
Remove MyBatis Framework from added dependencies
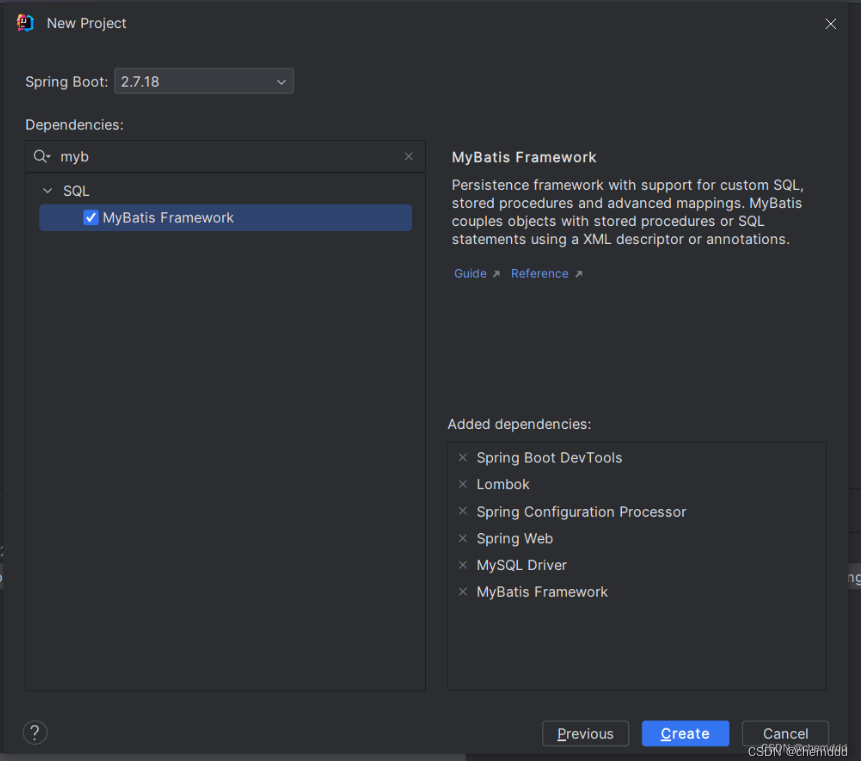point(463,593)
